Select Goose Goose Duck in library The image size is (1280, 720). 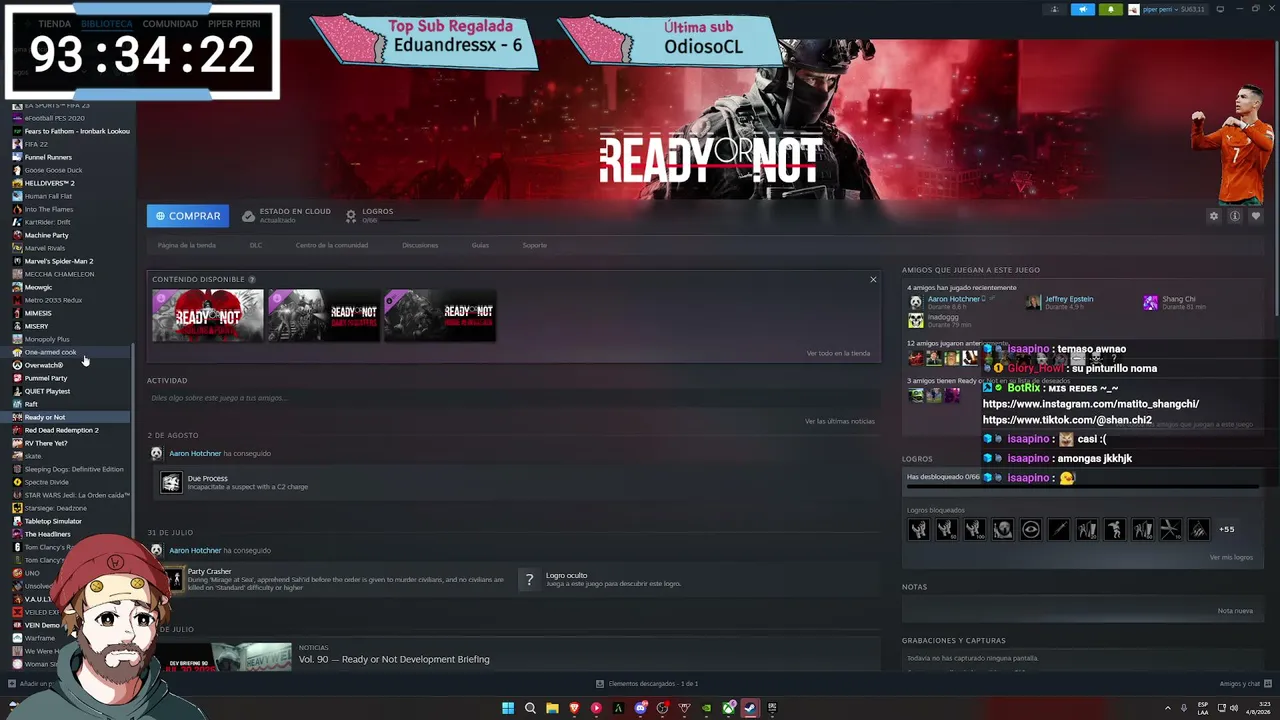(66, 170)
